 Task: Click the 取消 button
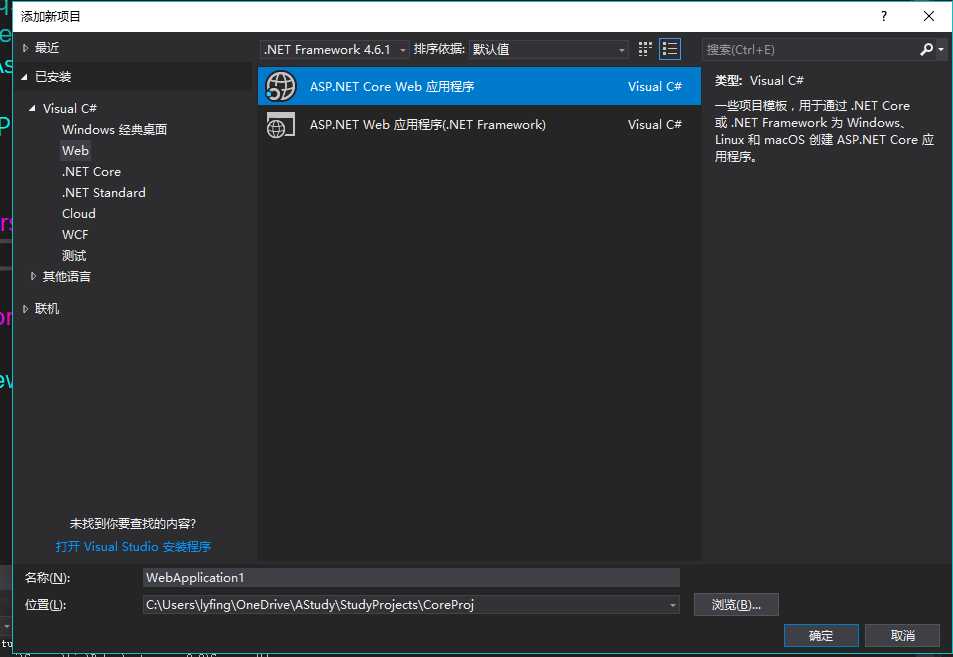(903, 636)
